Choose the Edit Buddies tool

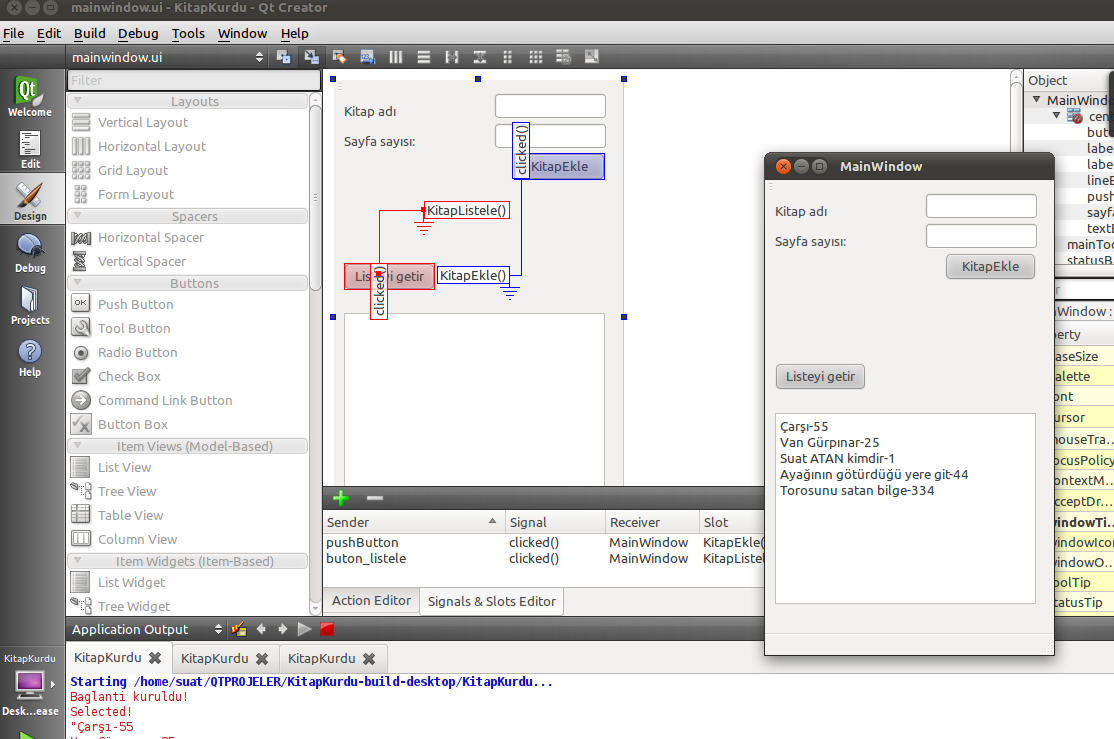(340, 57)
